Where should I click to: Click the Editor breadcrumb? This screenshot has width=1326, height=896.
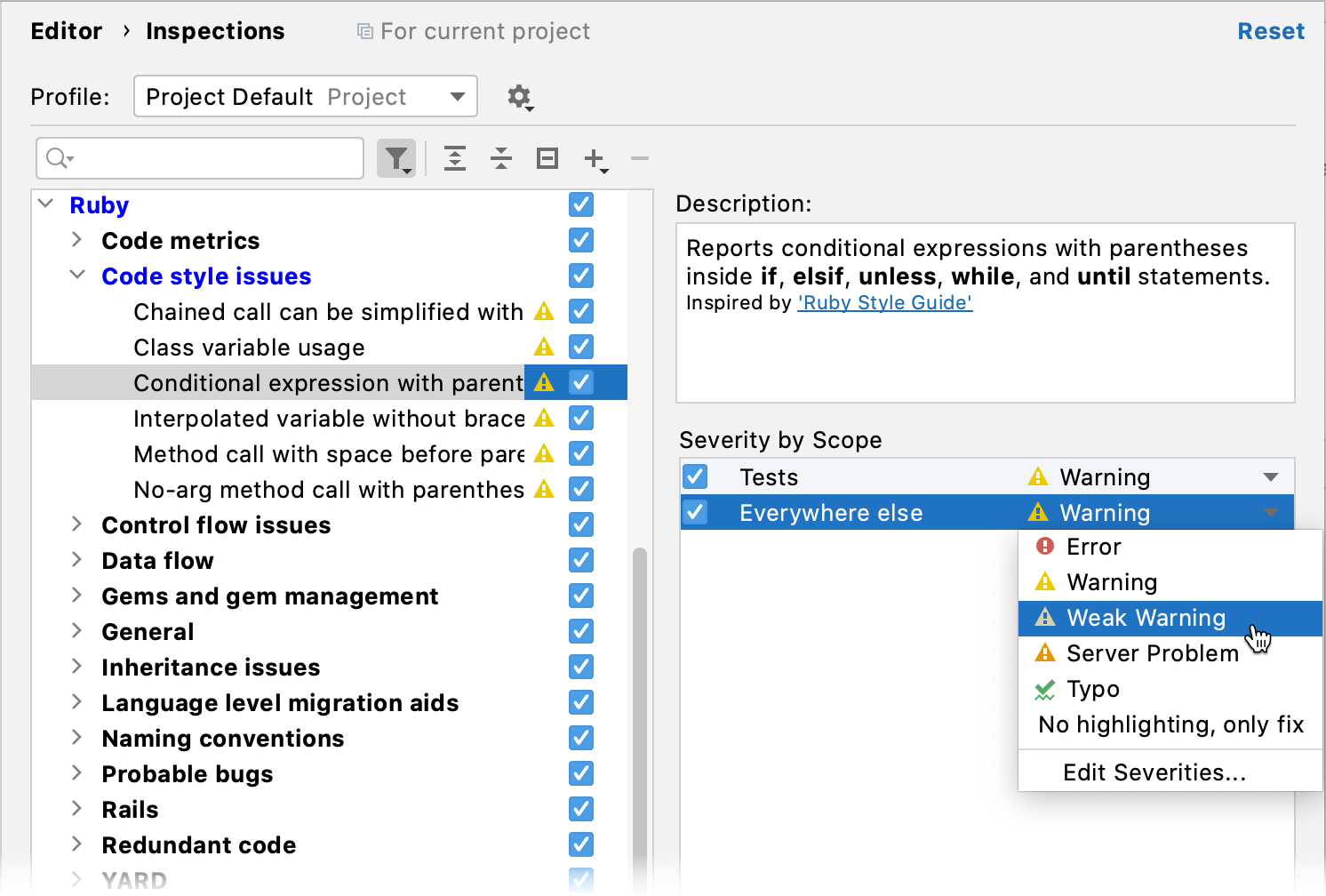click(x=67, y=31)
